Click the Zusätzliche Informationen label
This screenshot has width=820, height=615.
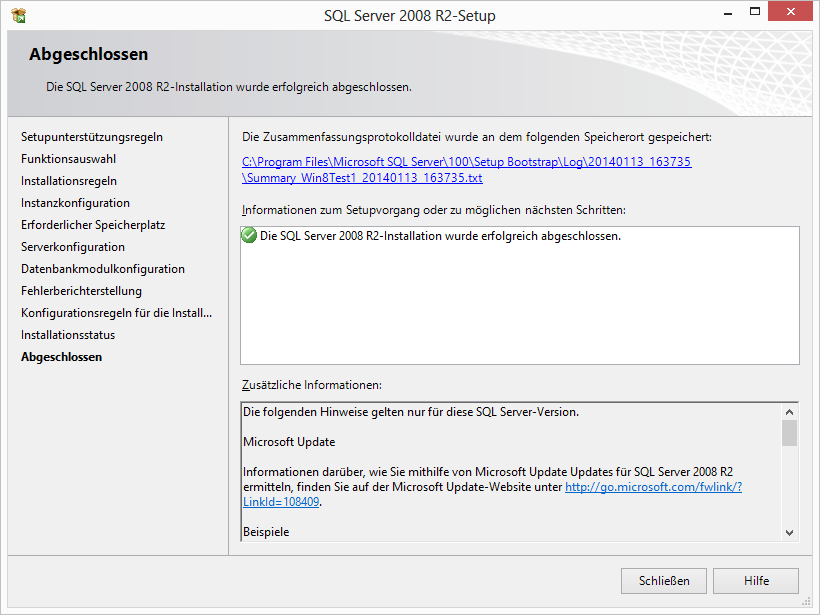click(x=312, y=385)
